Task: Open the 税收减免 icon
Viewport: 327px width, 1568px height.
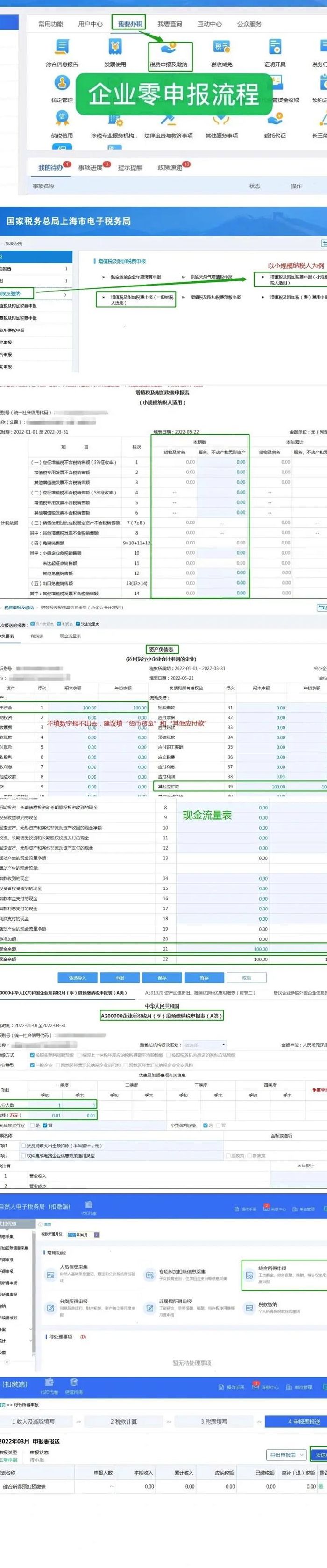Action: click(221, 46)
